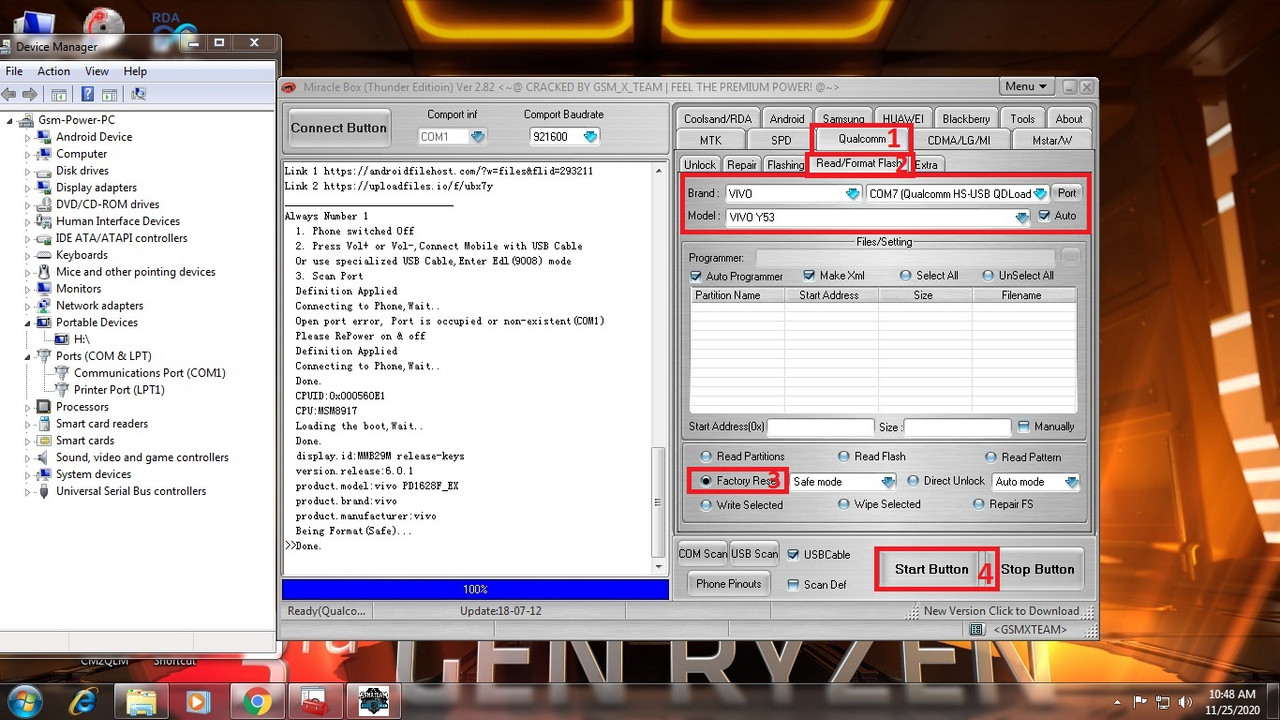Click the red toolbox taskbar icon
The image size is (1280, 720).
coord(315,702)
